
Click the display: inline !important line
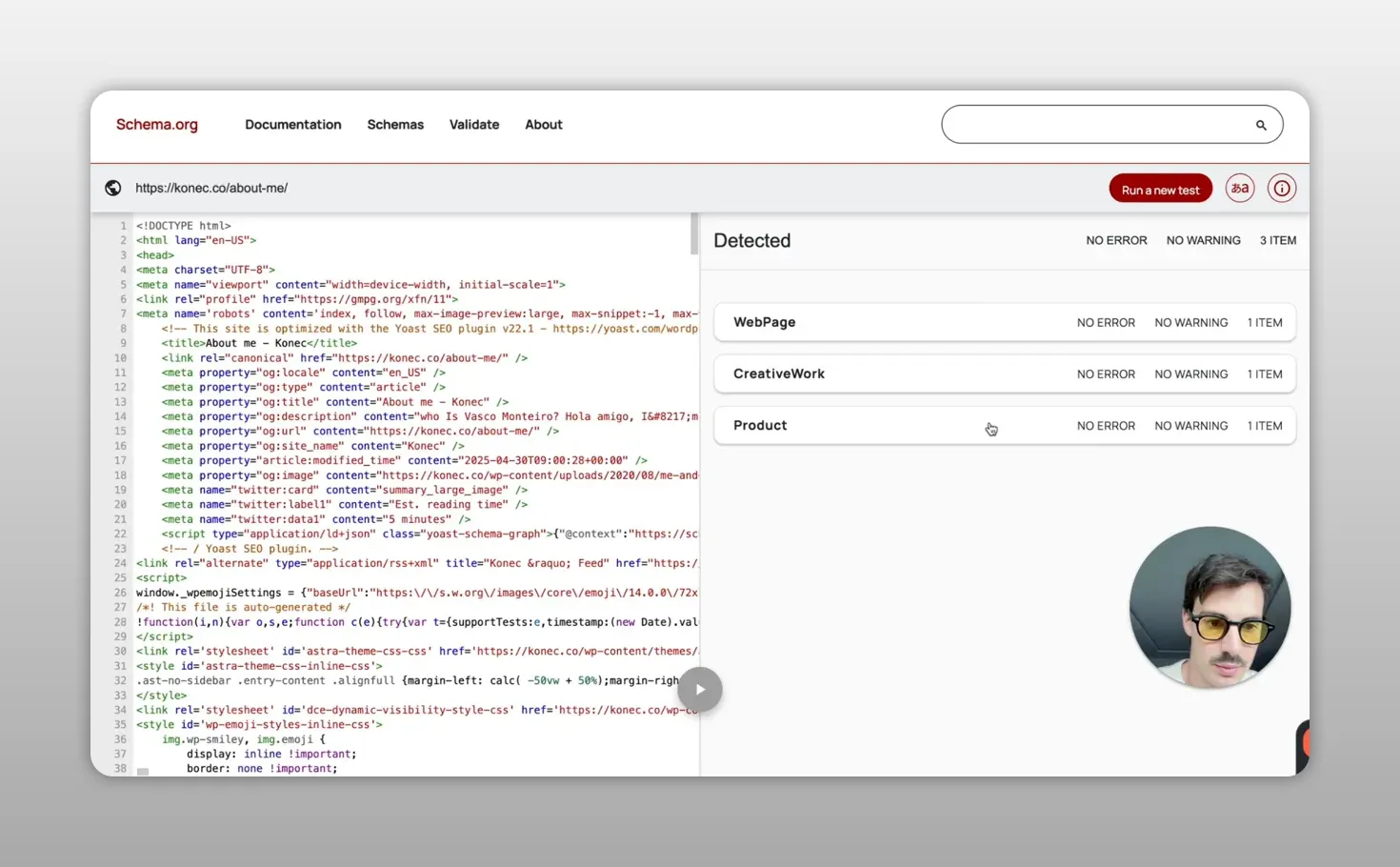point(271,755)
